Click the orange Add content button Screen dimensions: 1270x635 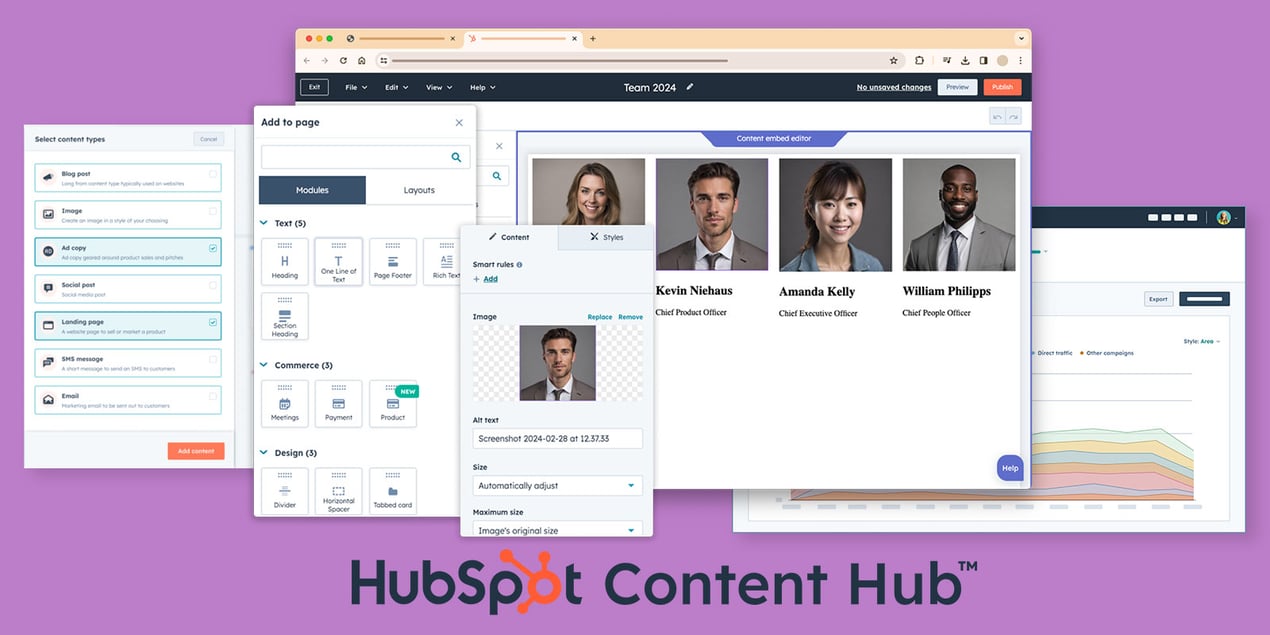(196, 450)
